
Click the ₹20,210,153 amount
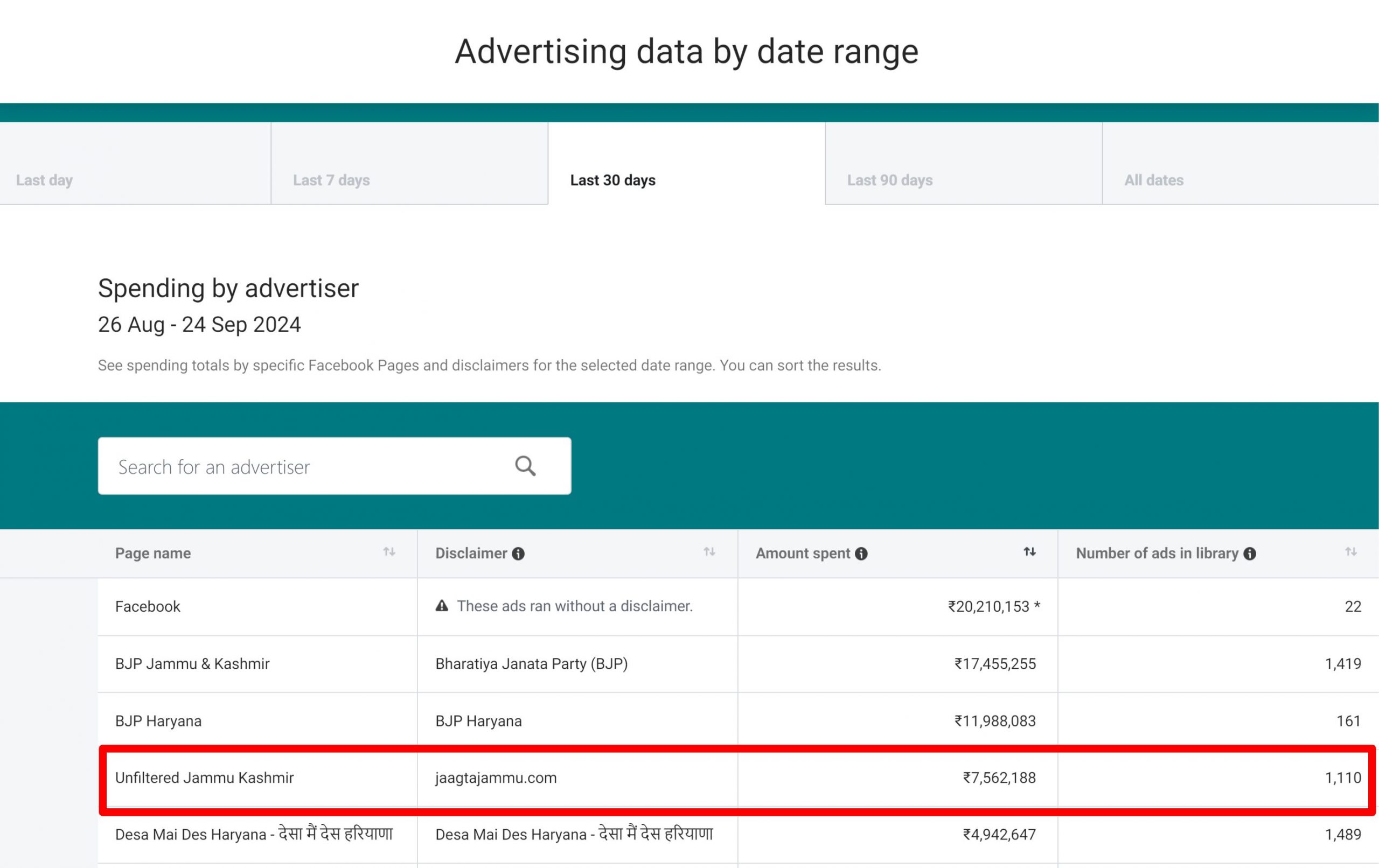994,607
